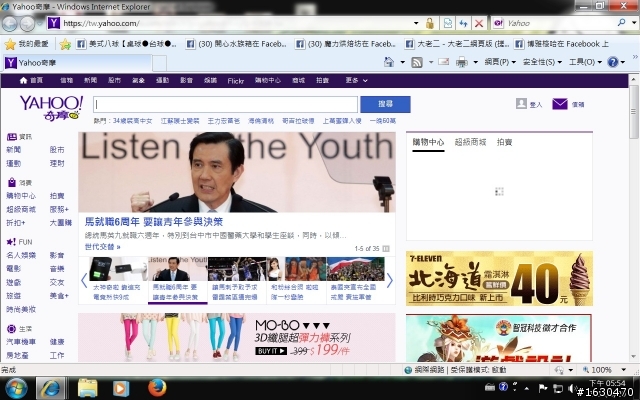The image size is (640, 400).
Task: Click the FUN section heading in left sidebar
Action: point(19,242)
